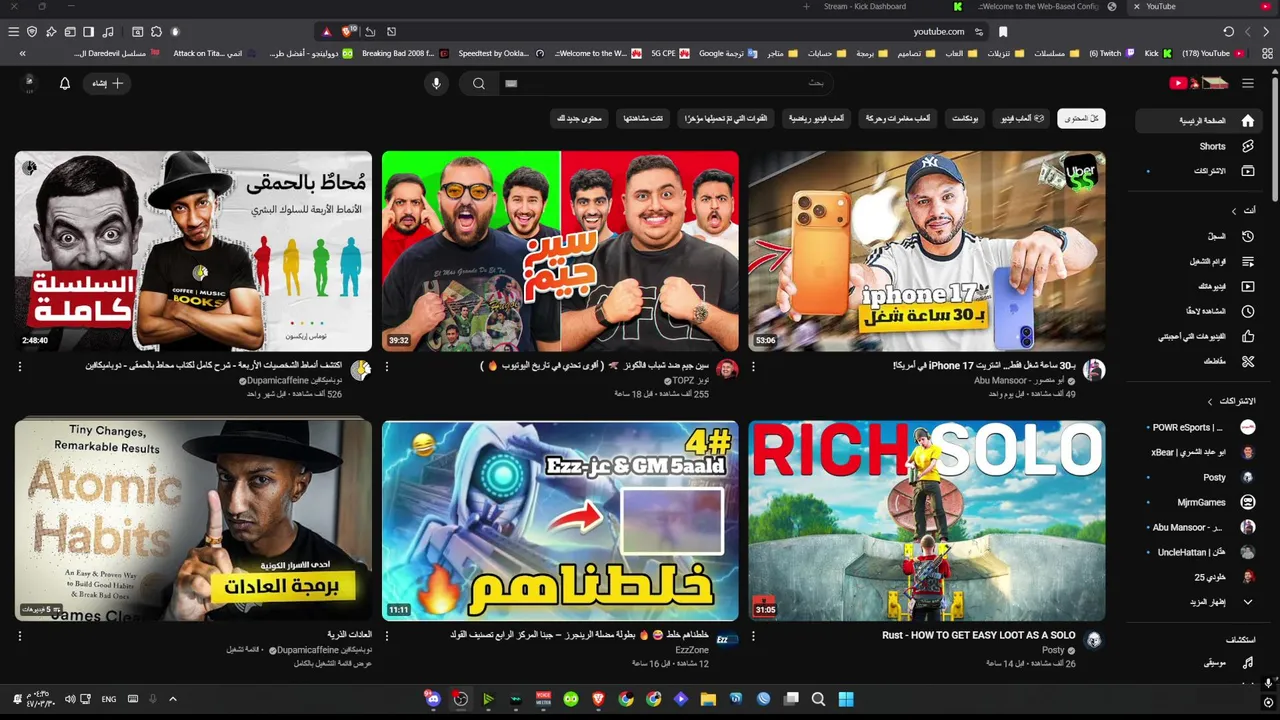Open Brave browser icon in taskbar

tap(598, 699)
